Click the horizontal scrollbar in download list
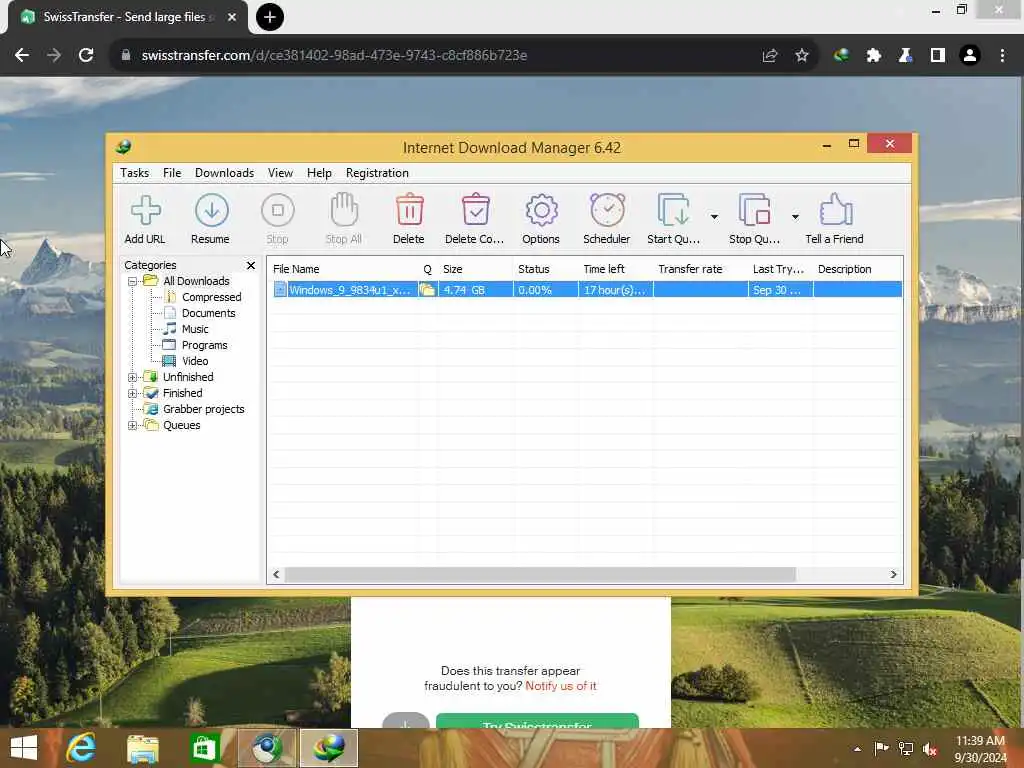 pyautogui.click(x=540, y=575)
